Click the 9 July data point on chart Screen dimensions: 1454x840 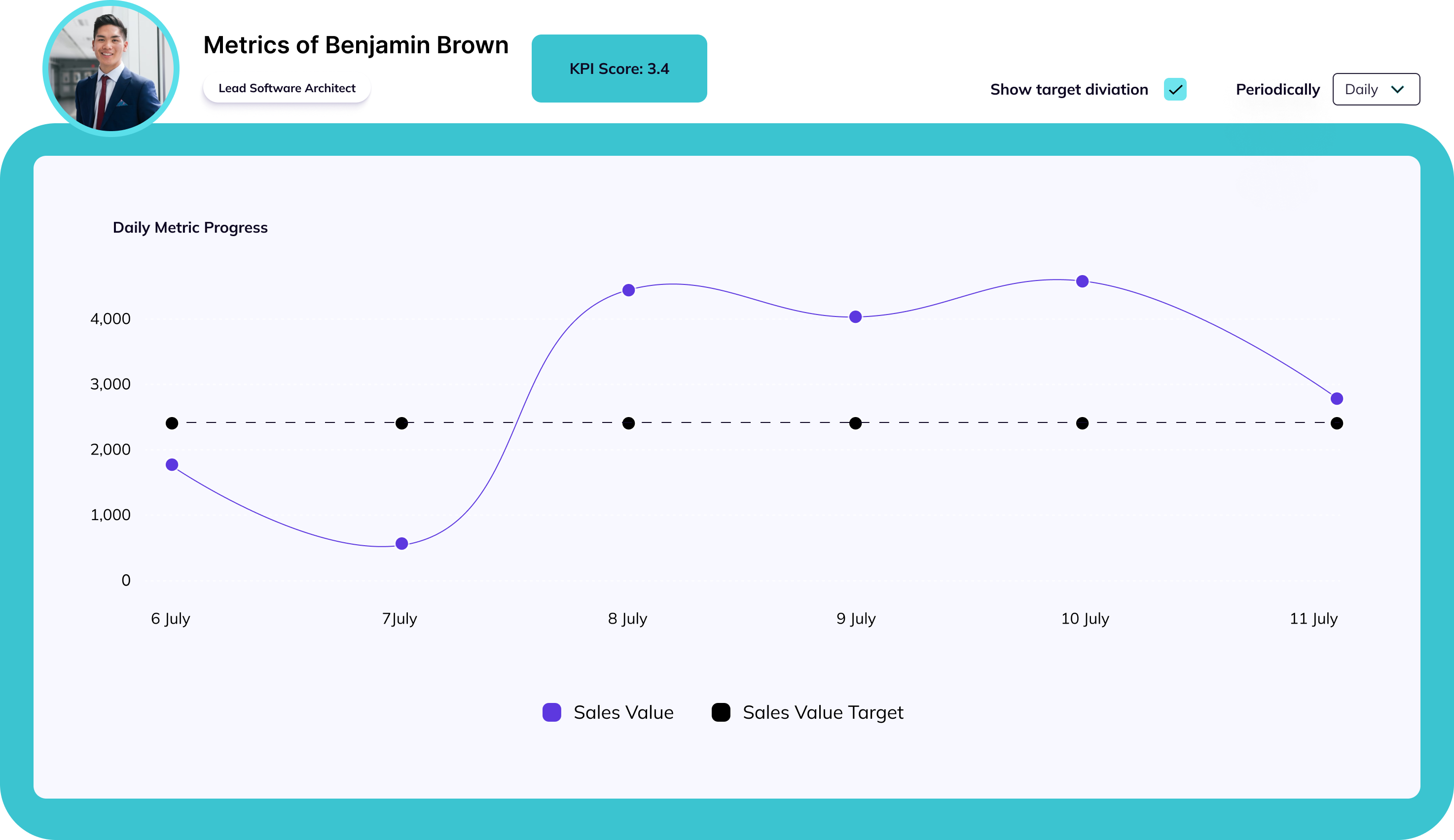(856, 317)
